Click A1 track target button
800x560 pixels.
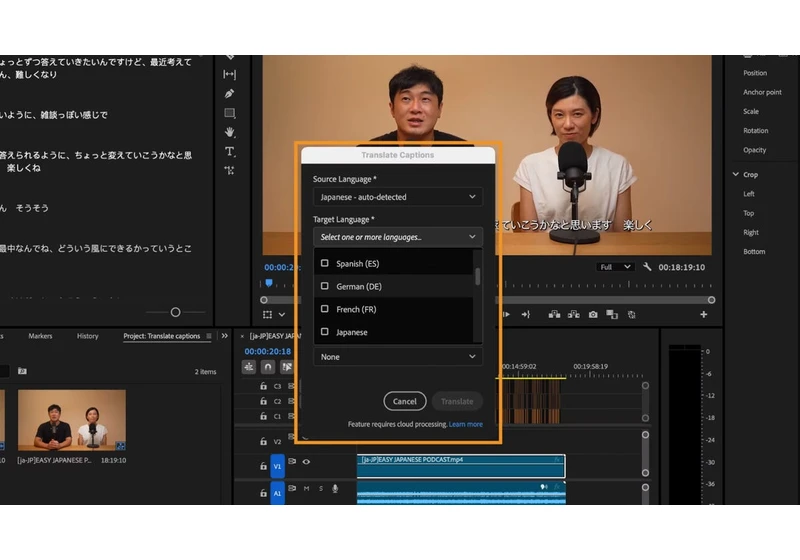coord(278,493)
